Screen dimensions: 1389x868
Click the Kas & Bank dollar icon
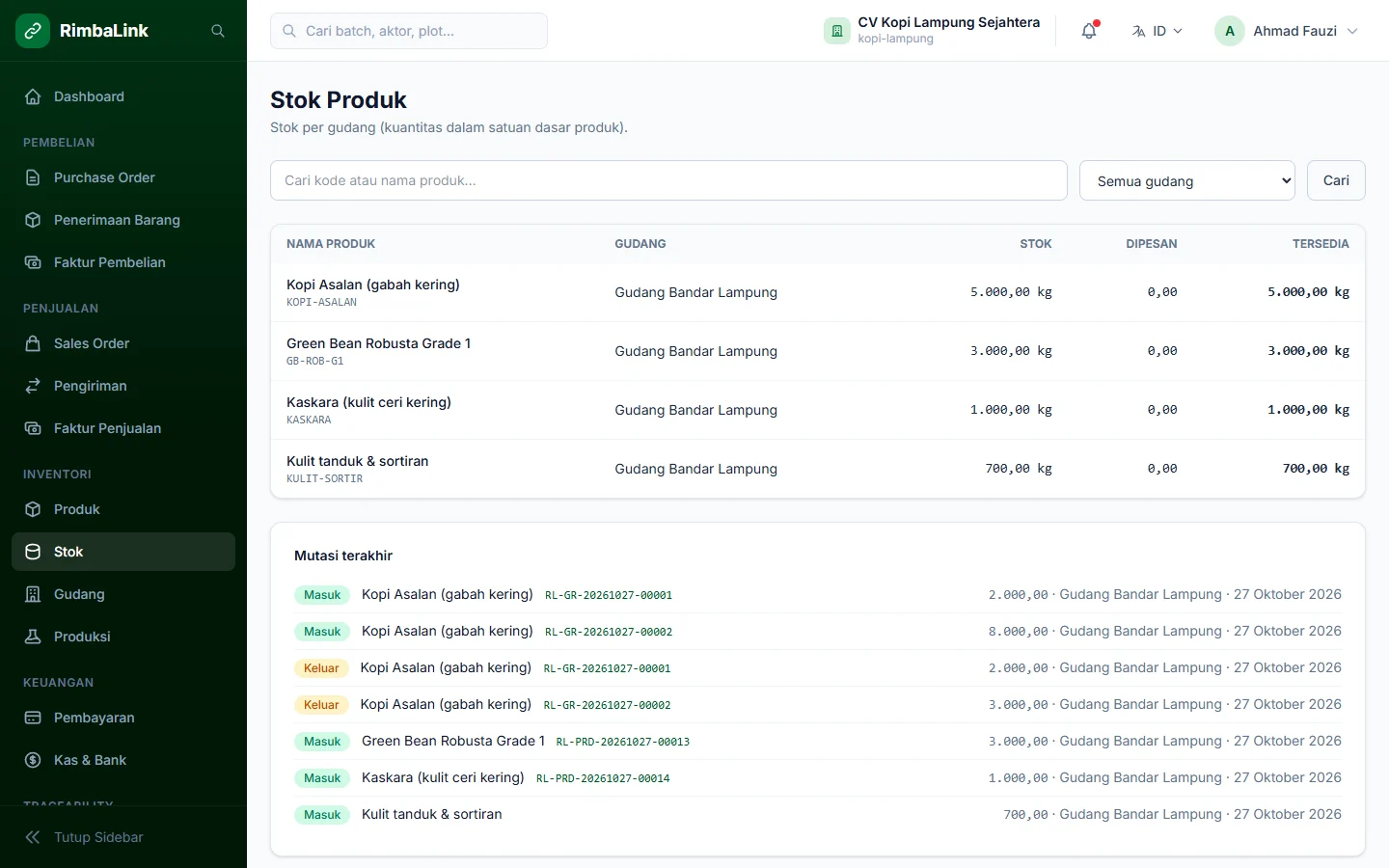[x=33, y=760]
